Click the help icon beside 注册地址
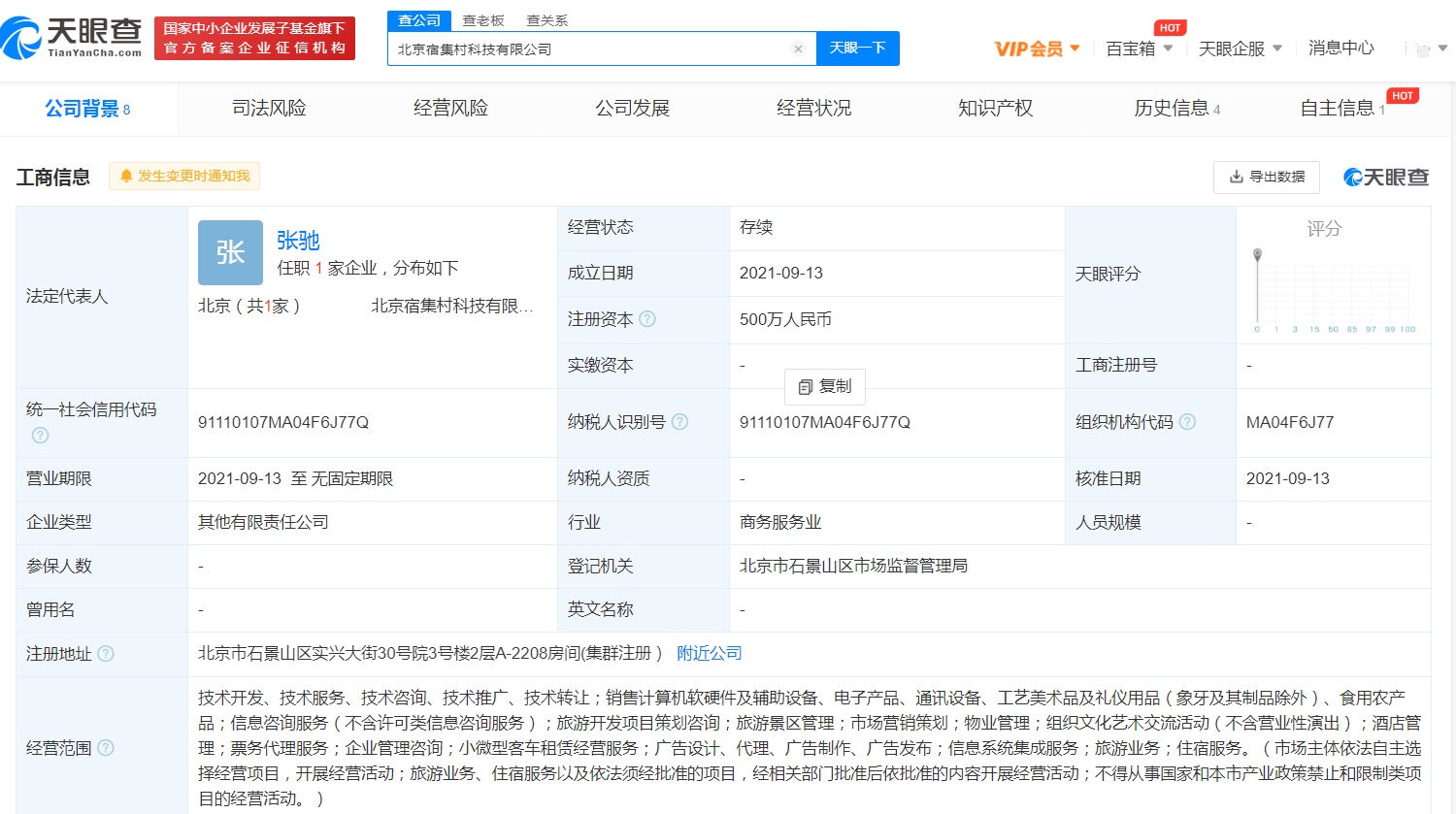This screenshot has height=814, width=1456. tap(106, 654)
